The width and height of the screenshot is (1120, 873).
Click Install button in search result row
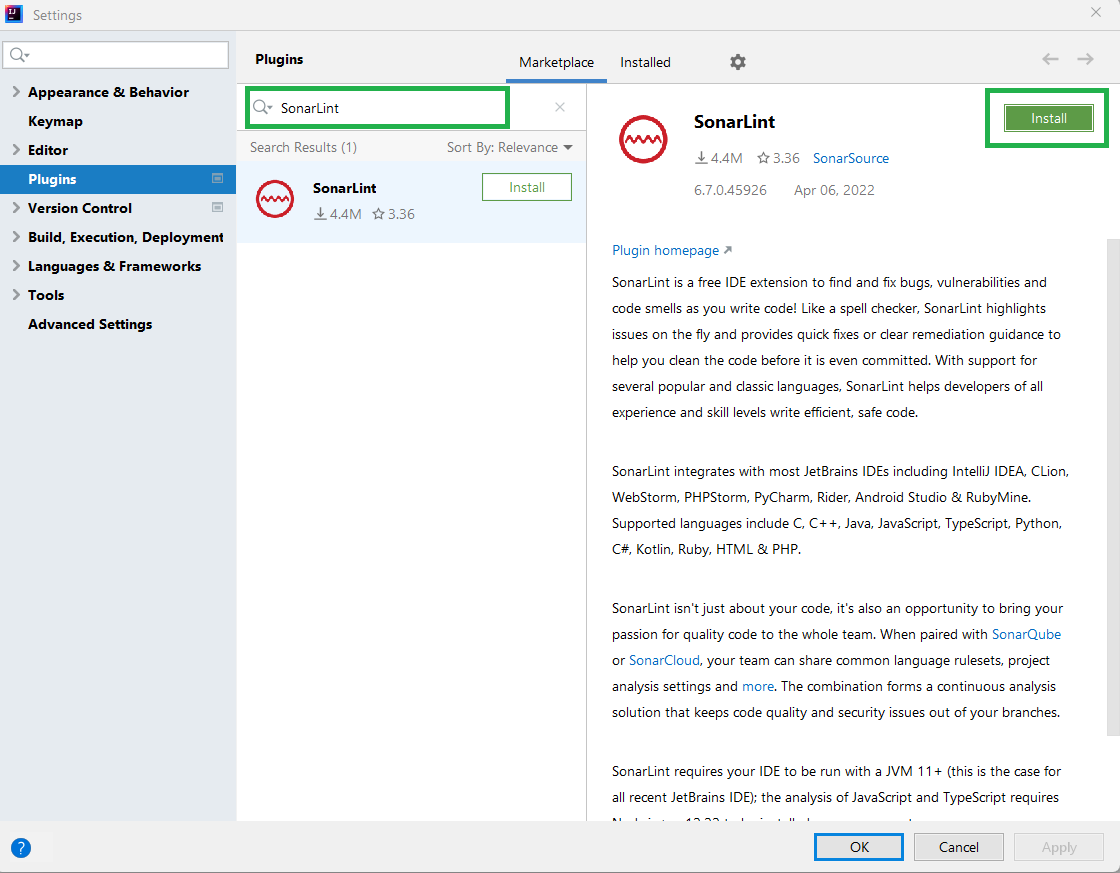click(526, 187)
